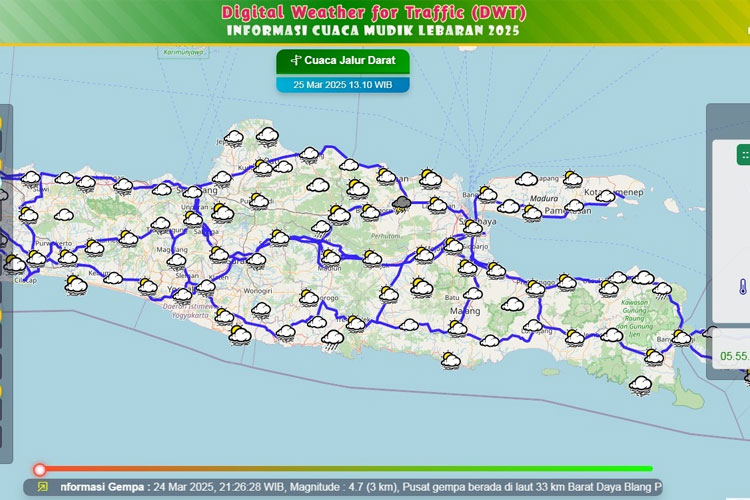This screenshot has width=750, height=500.
Task: Click the 05.55 time in the right panel
Action: pyautogui.click(x=735, y=356)
